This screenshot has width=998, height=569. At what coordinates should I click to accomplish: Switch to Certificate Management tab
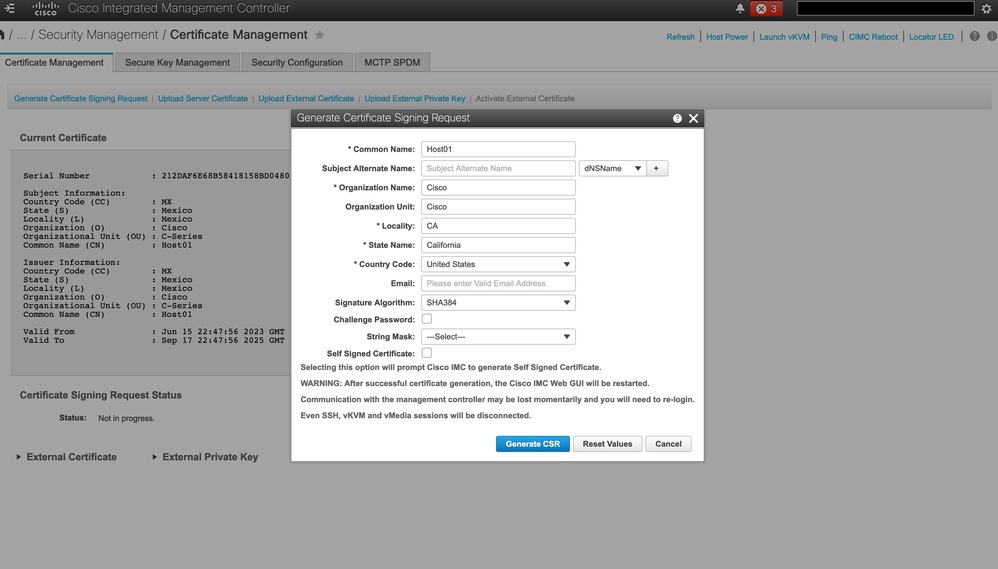(55, 62)
